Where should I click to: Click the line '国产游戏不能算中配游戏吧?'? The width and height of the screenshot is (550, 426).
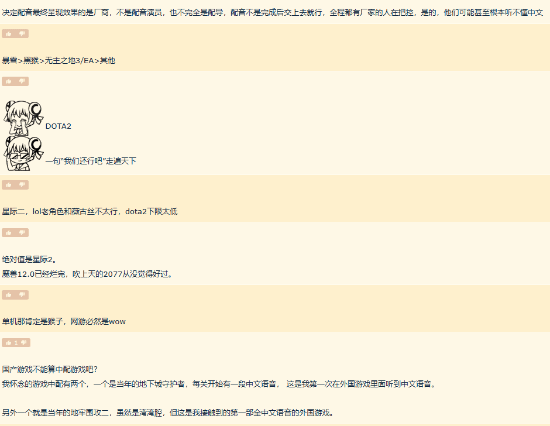pyautogui.click(x=50, y=369)
